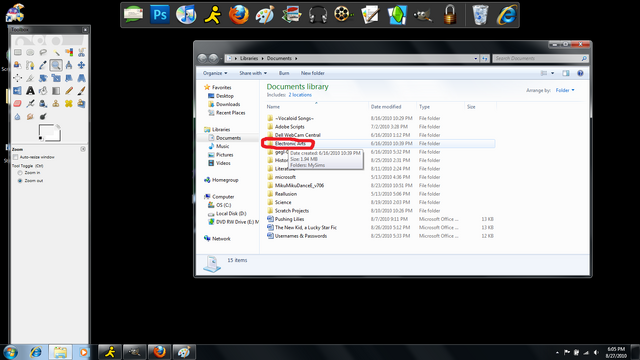Select the Blur/Sharpen droplet tool

coord(18,116)
